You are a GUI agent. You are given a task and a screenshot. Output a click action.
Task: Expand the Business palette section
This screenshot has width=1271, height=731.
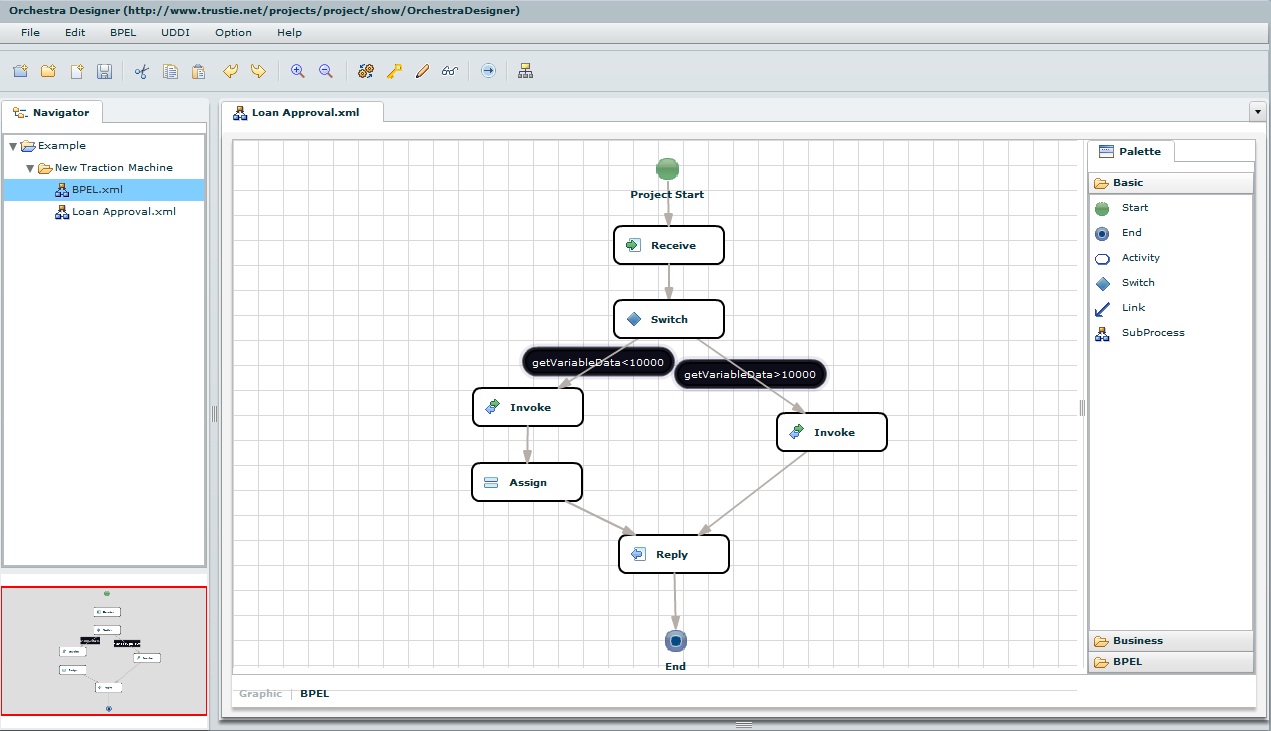(1138, 640)
